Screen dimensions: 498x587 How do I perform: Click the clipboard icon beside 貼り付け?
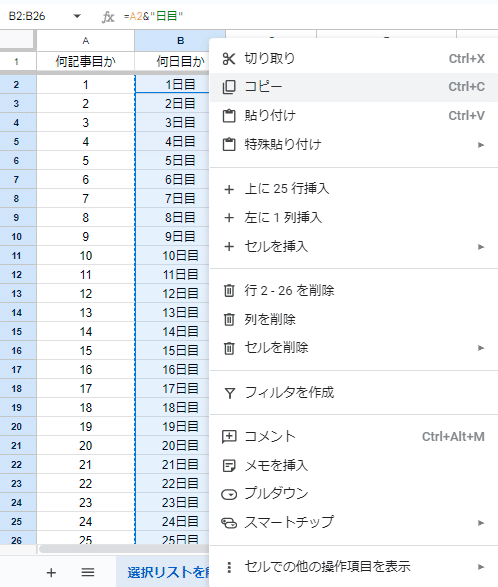pyautogui.click(x=229, y=116)
